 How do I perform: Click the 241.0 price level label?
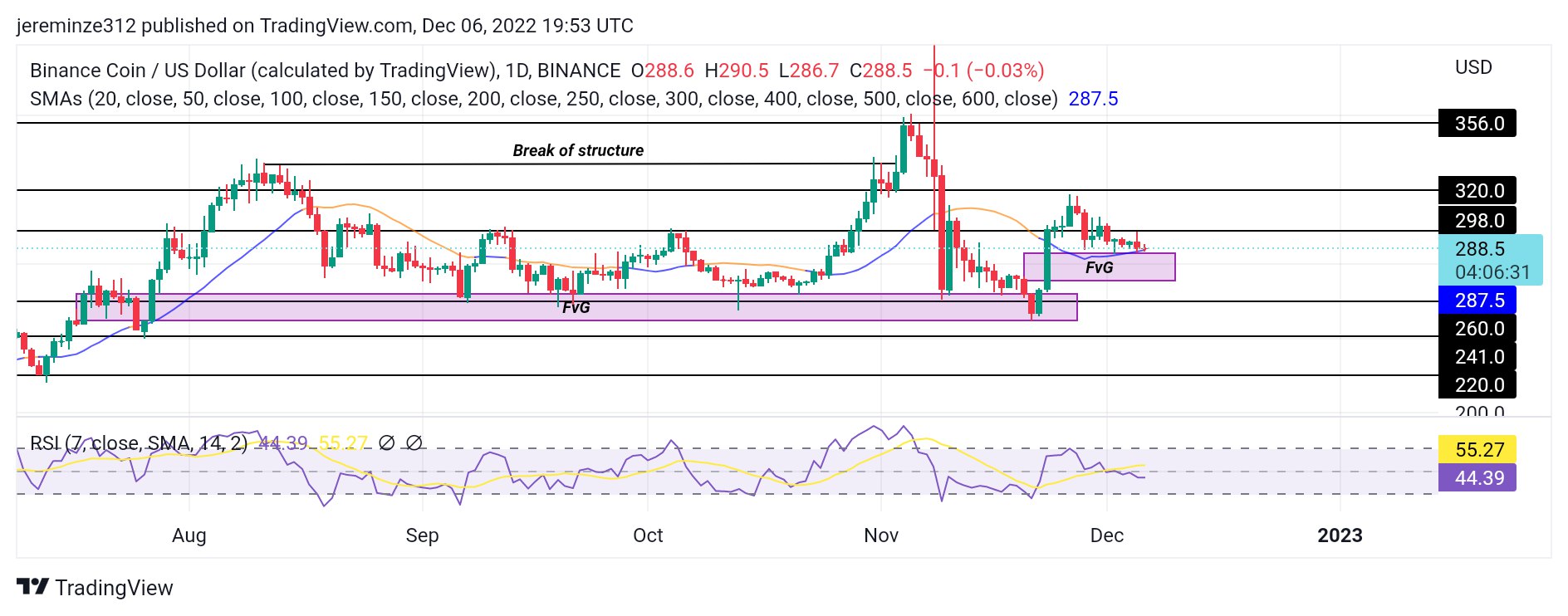coord(1478,357)
